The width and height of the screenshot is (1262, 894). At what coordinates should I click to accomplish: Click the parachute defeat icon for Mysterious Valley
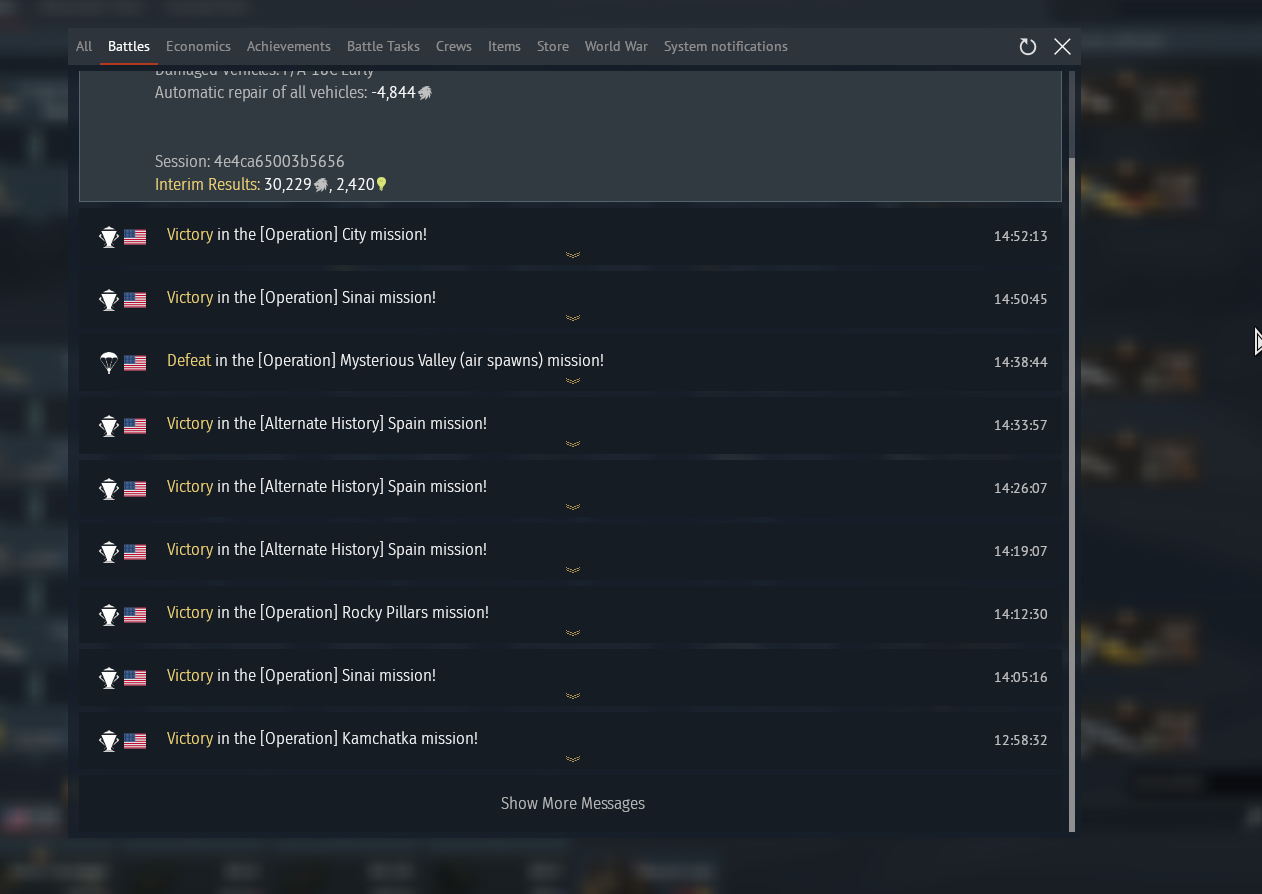coord(109,363)
